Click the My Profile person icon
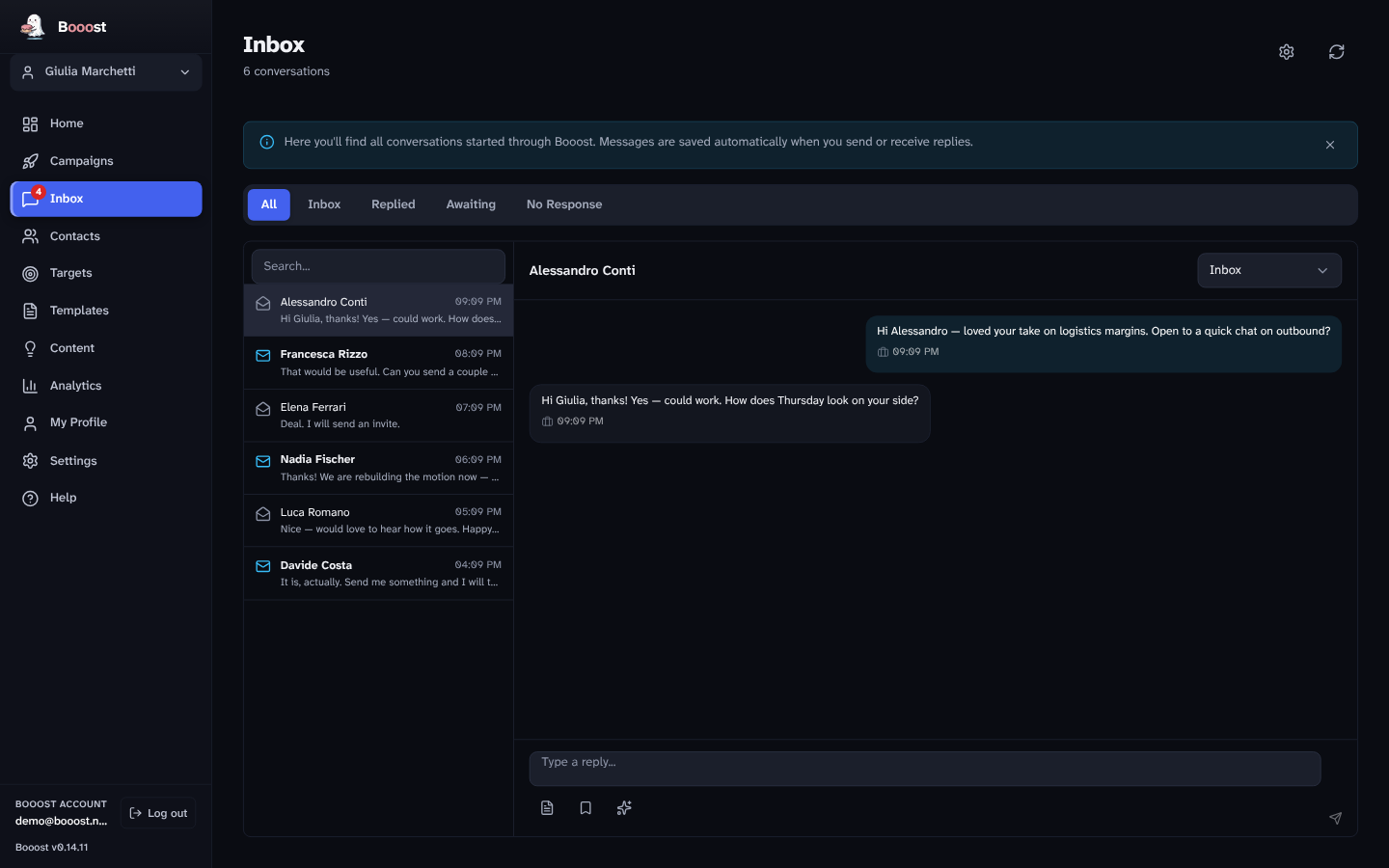Image resolution: width=1389 pixels, height=868 pixels. coord(31,422)
